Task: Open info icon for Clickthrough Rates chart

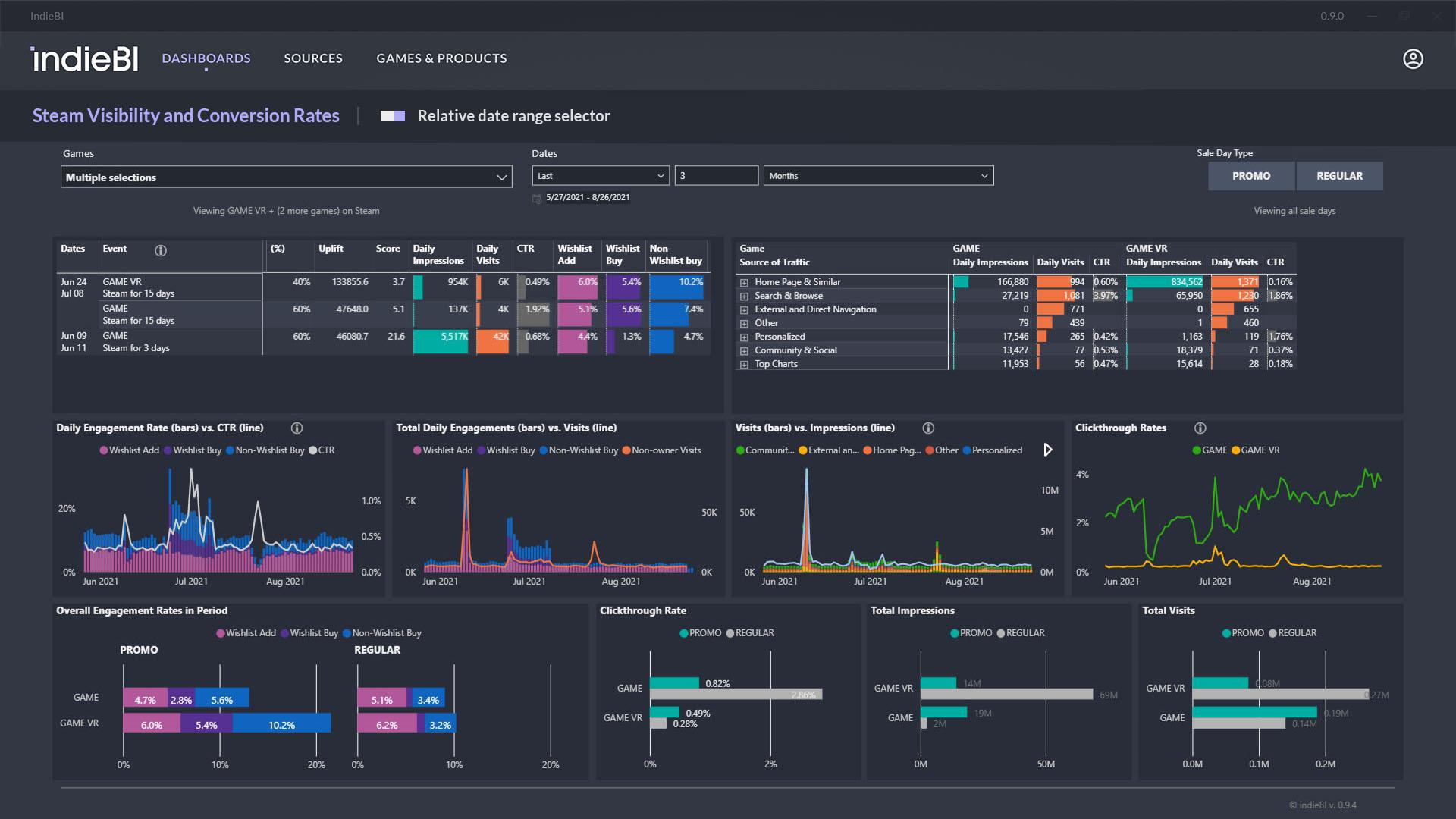Action: (x=1200, y=428)
